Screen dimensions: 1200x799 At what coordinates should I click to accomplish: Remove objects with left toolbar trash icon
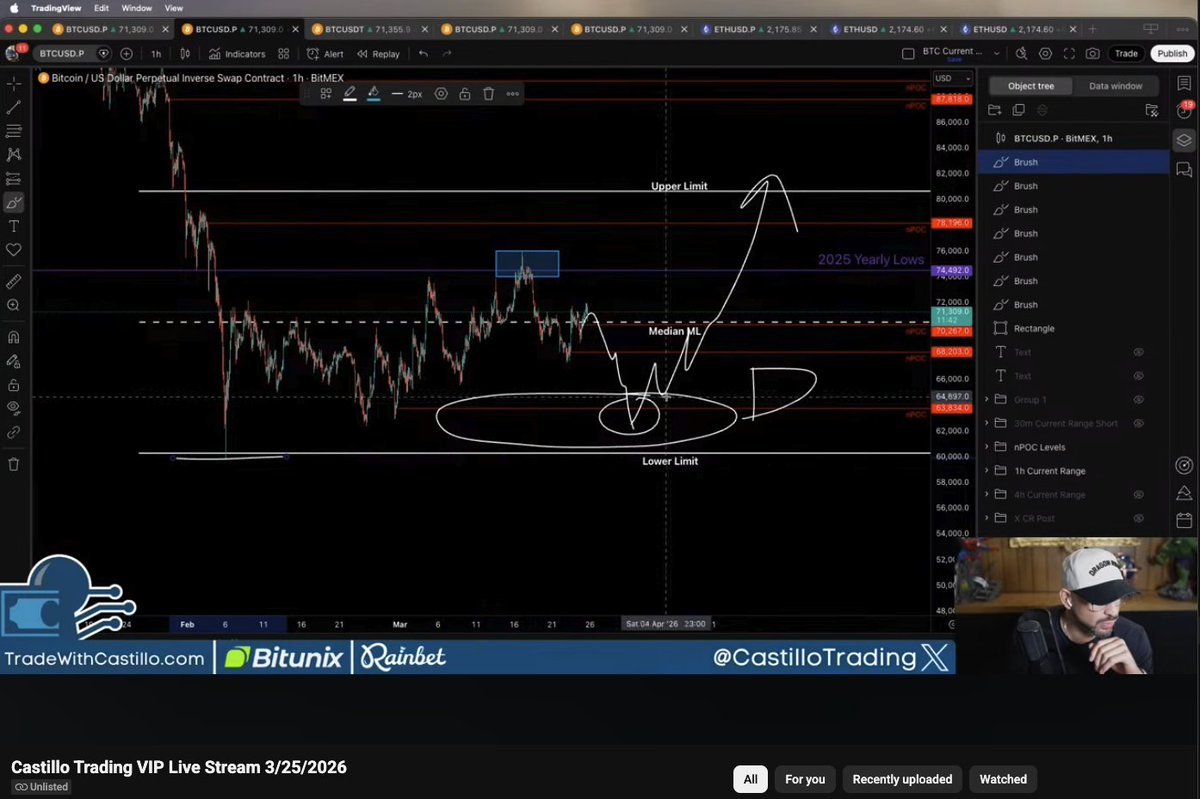(x=13, y=464)
